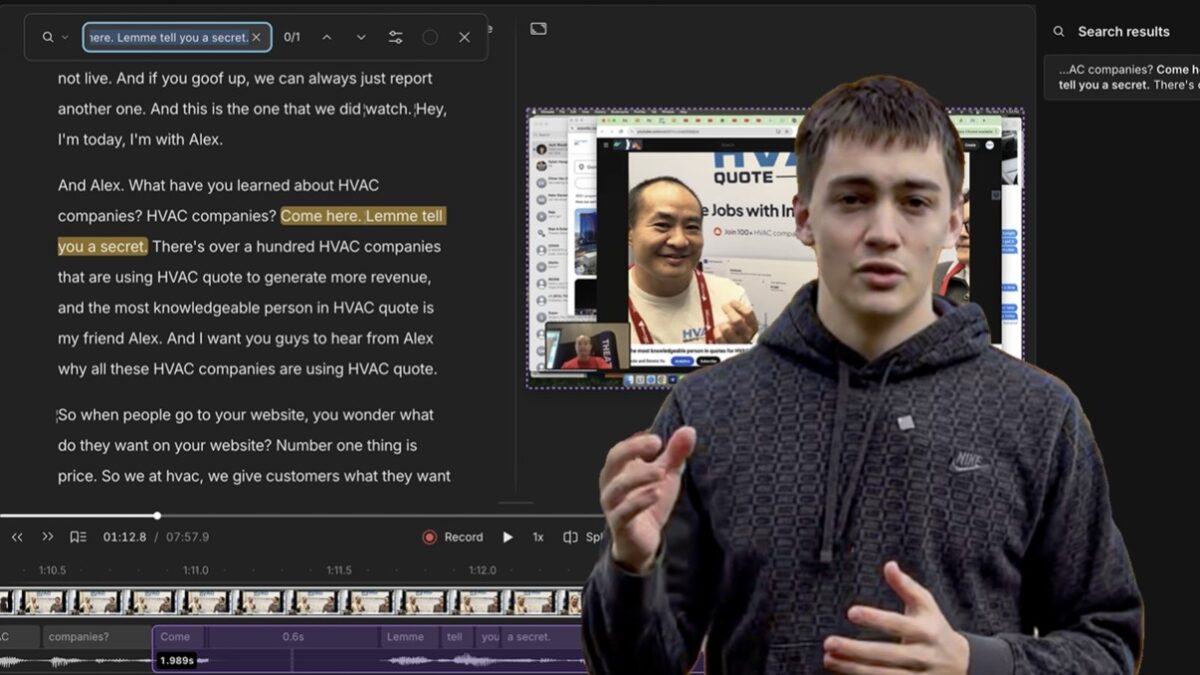Clear the search field text

coord(256,37)
